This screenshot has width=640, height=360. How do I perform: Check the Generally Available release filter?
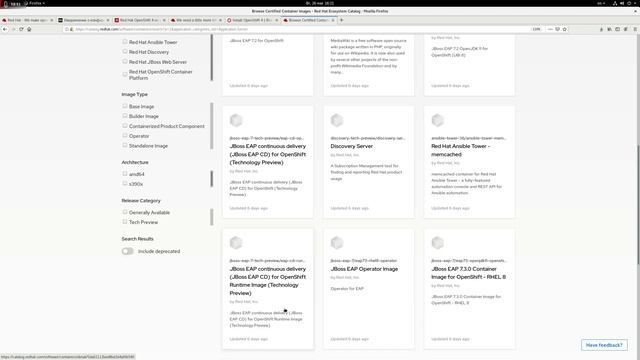point(125,212)
